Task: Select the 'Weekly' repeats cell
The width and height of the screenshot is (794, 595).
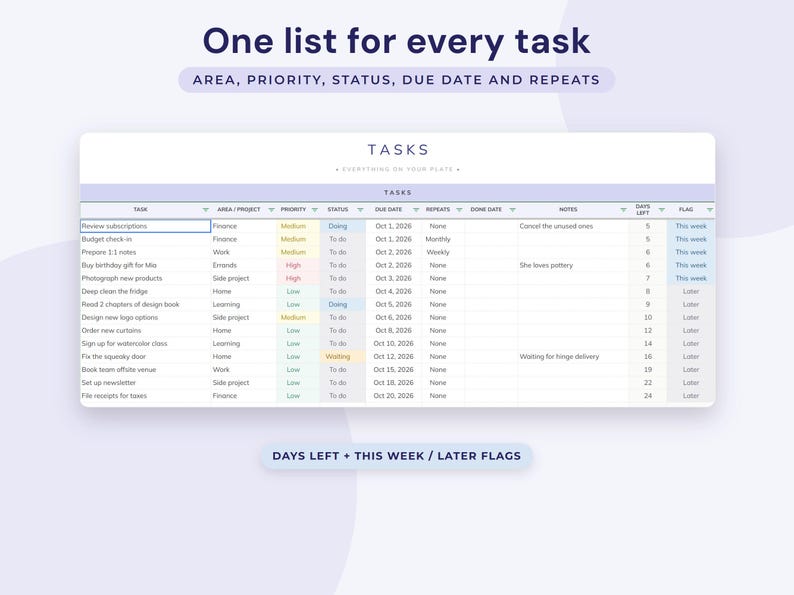Action: [x=443, y=252]
